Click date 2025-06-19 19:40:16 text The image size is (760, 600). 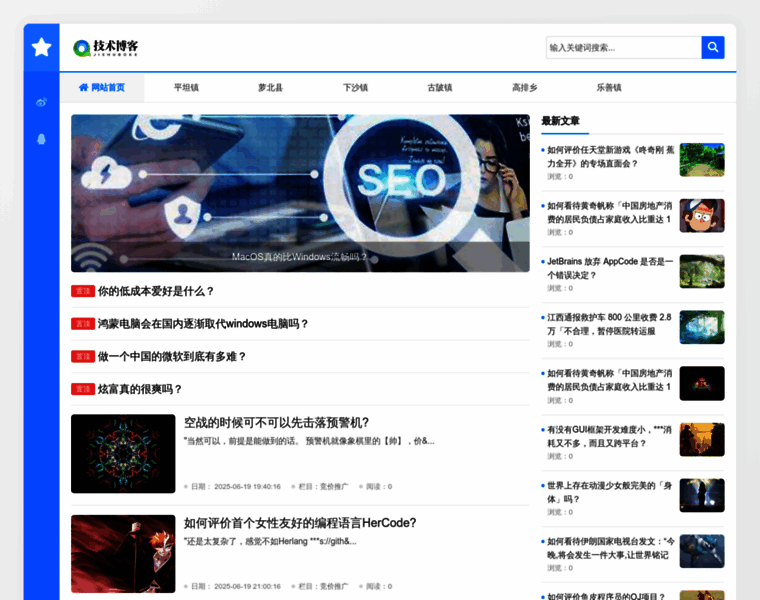point(247,486)
